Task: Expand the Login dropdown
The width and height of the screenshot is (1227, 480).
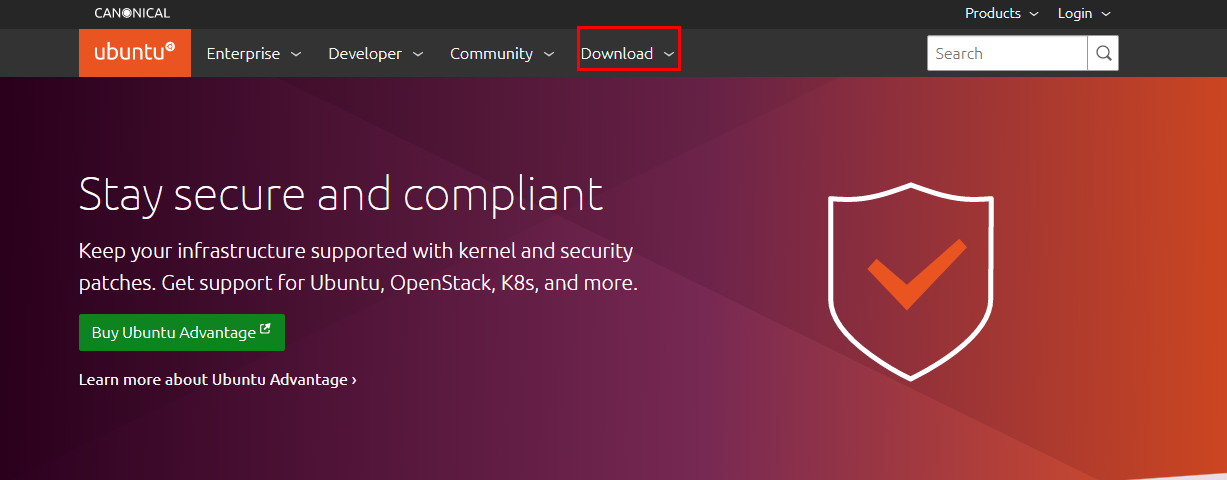Action: (1084, 13)
